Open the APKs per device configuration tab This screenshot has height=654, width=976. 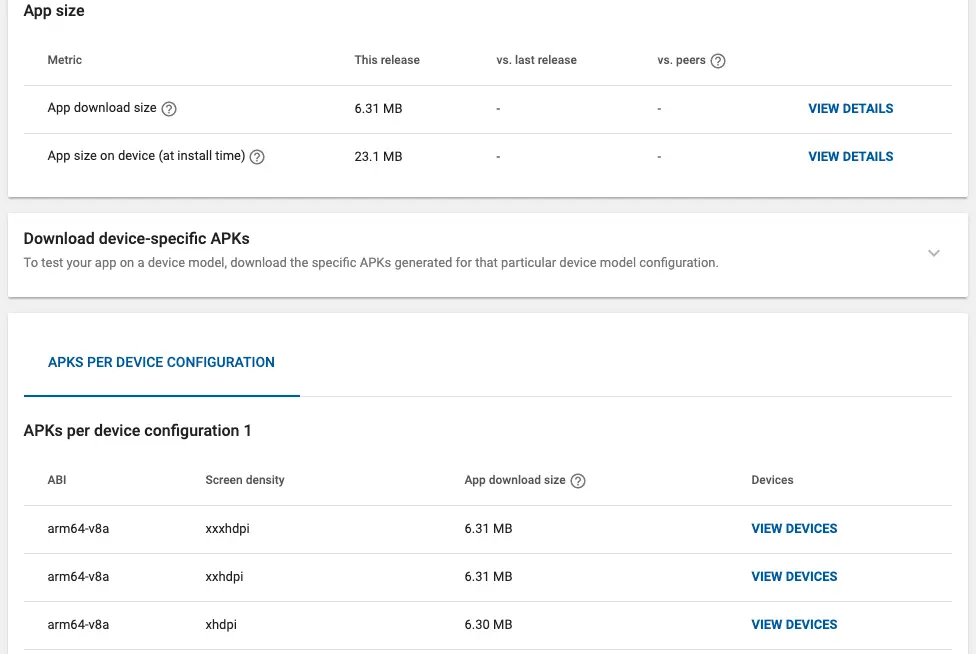(161, 362)
